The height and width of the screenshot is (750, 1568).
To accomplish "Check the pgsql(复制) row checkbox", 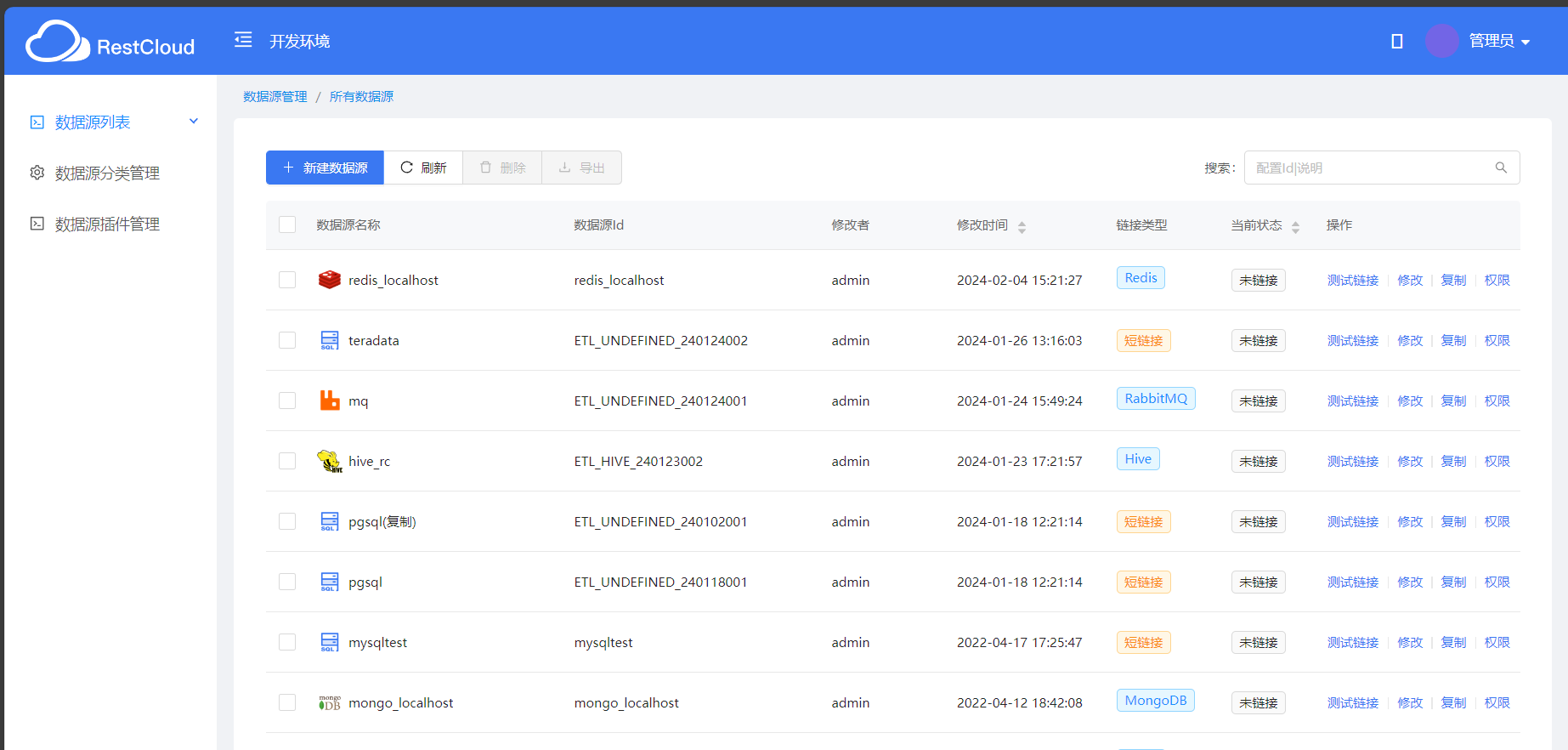I will [x=287, y=521].
